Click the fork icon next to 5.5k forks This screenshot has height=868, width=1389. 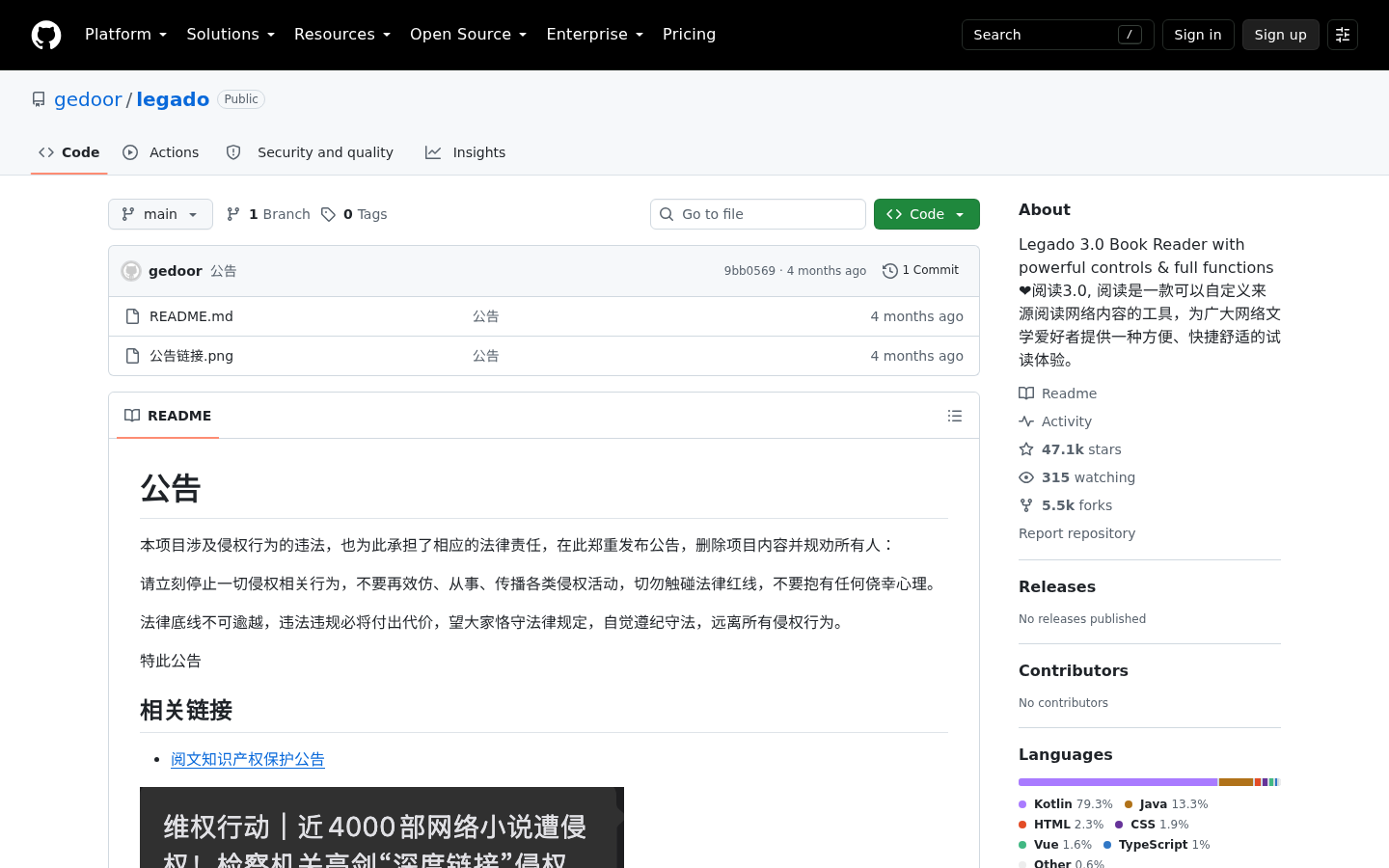(1026, 505)
